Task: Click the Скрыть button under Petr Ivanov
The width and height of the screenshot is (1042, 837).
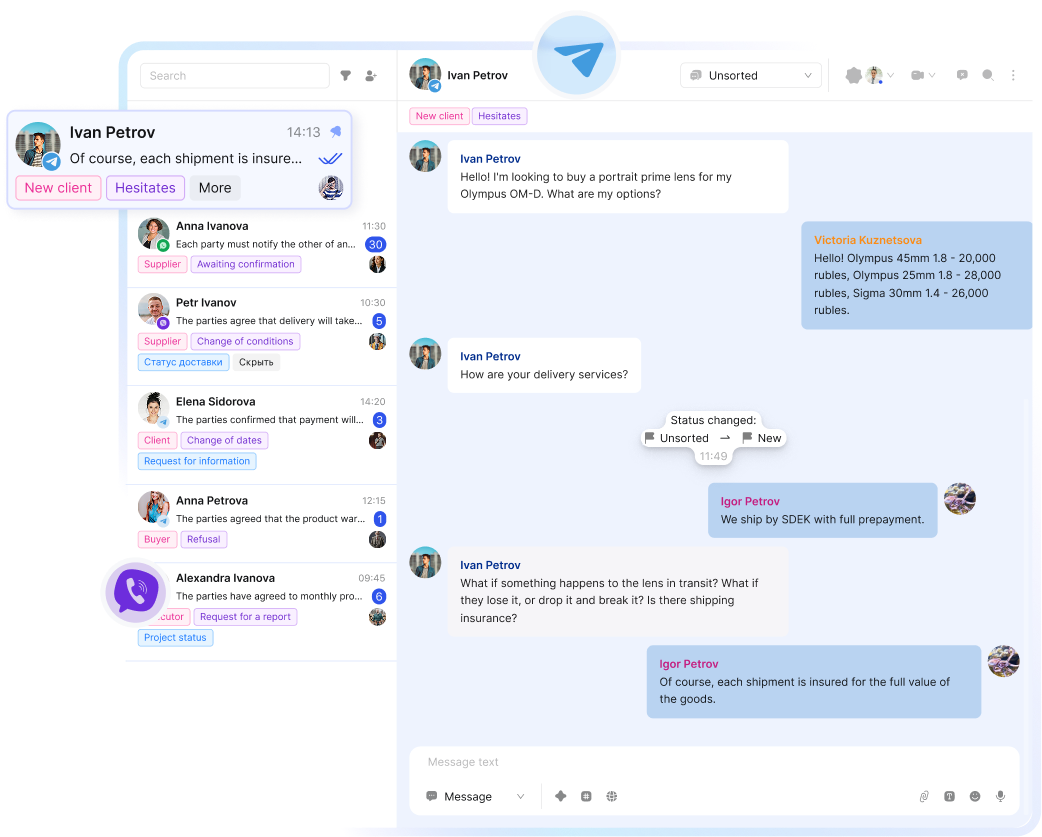Action: (257, 362)
